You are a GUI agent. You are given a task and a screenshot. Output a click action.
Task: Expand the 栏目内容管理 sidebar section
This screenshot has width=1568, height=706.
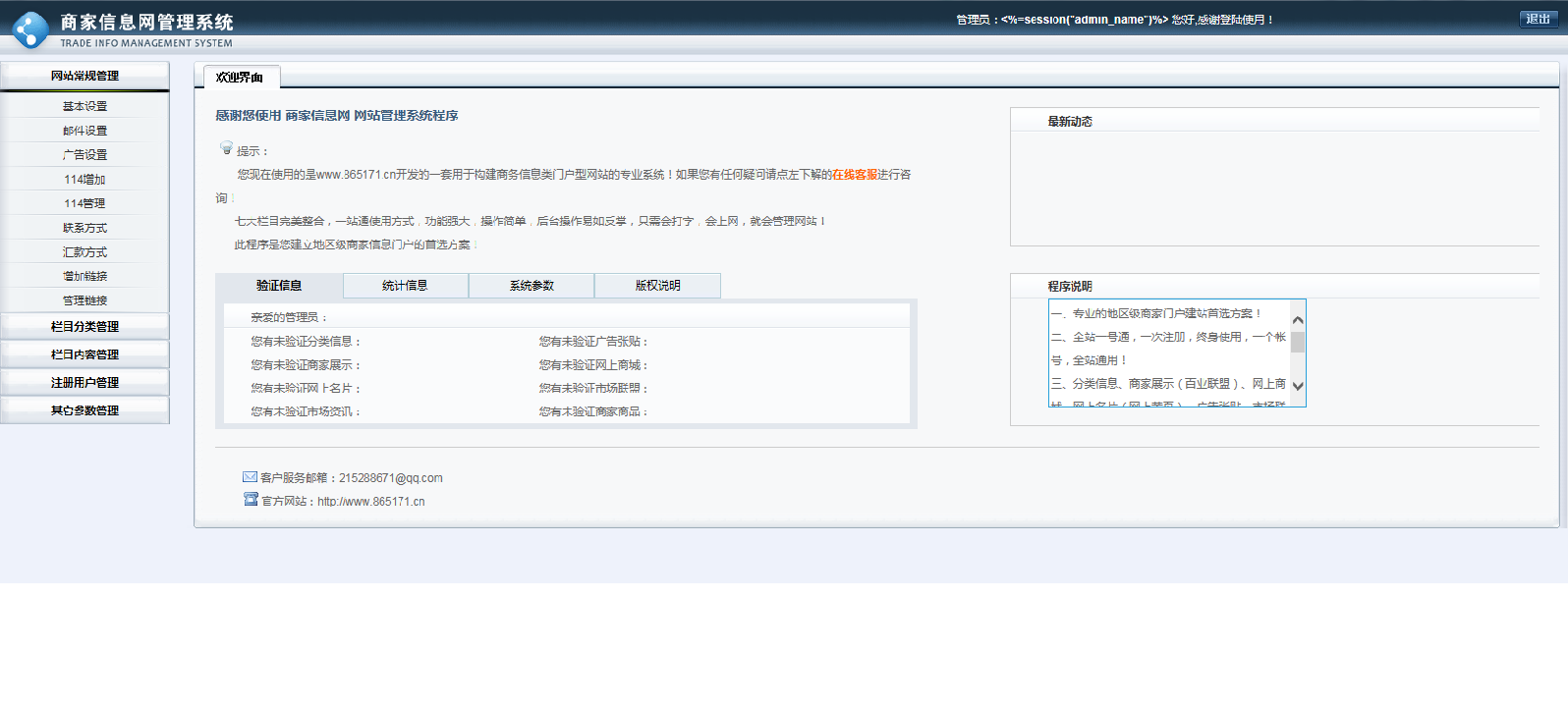click(84, 354)
